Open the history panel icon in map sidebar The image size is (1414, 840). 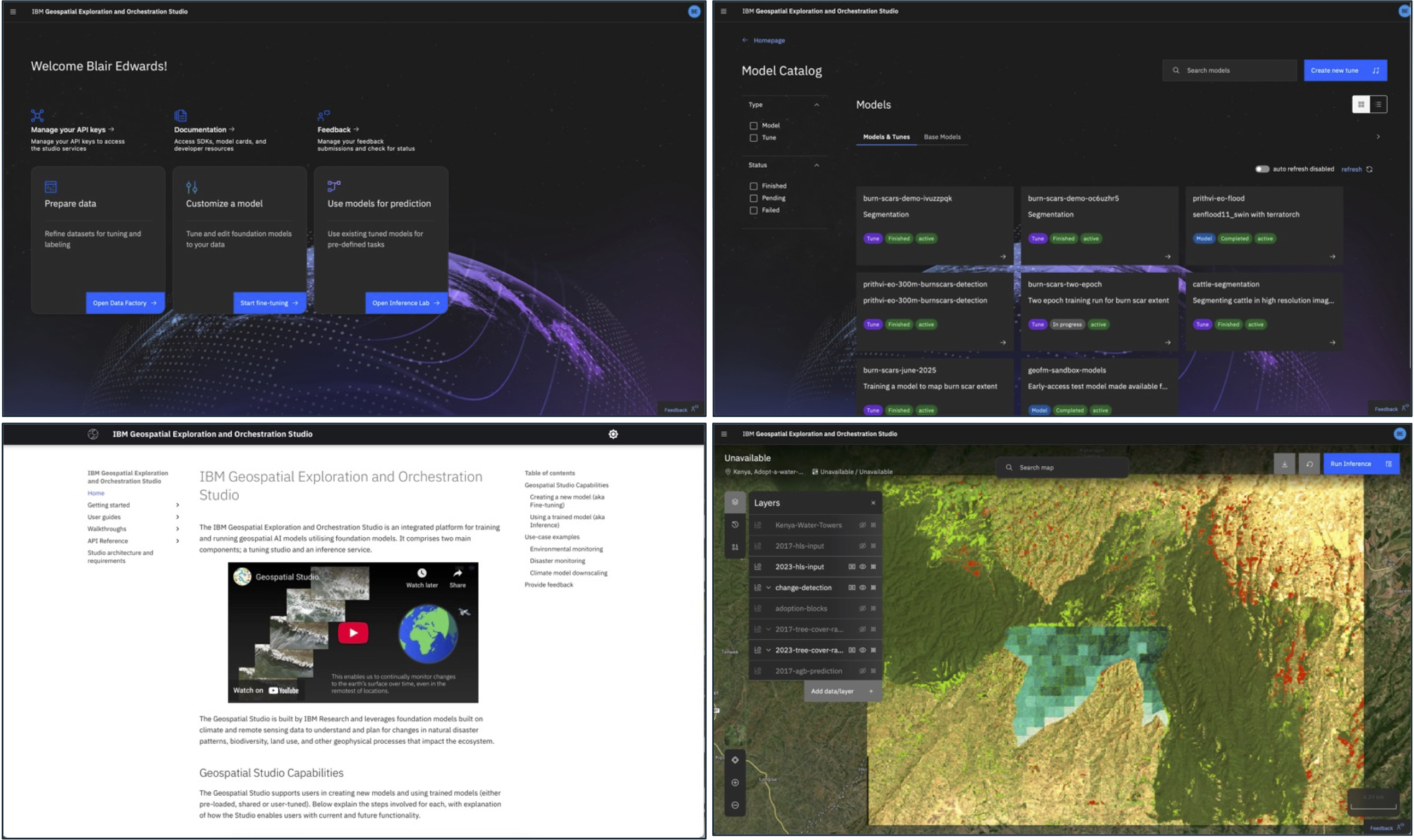coord(735,525)
